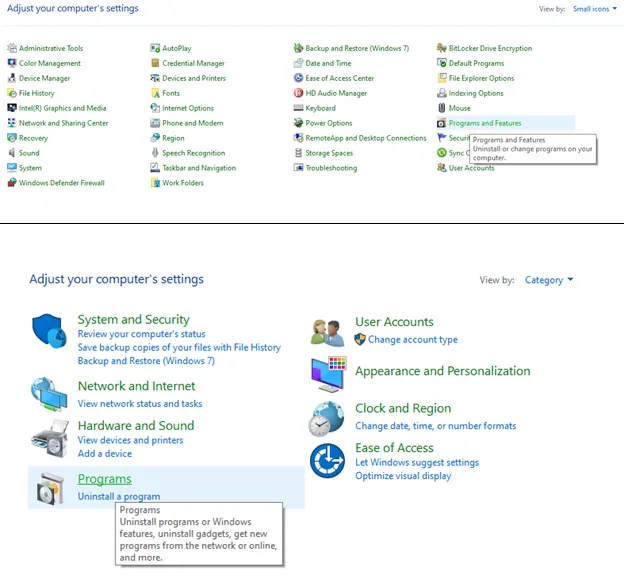The image size is (624, 579).
Task: Click the Sound speaker icon
Action: [x=12, y=153]
